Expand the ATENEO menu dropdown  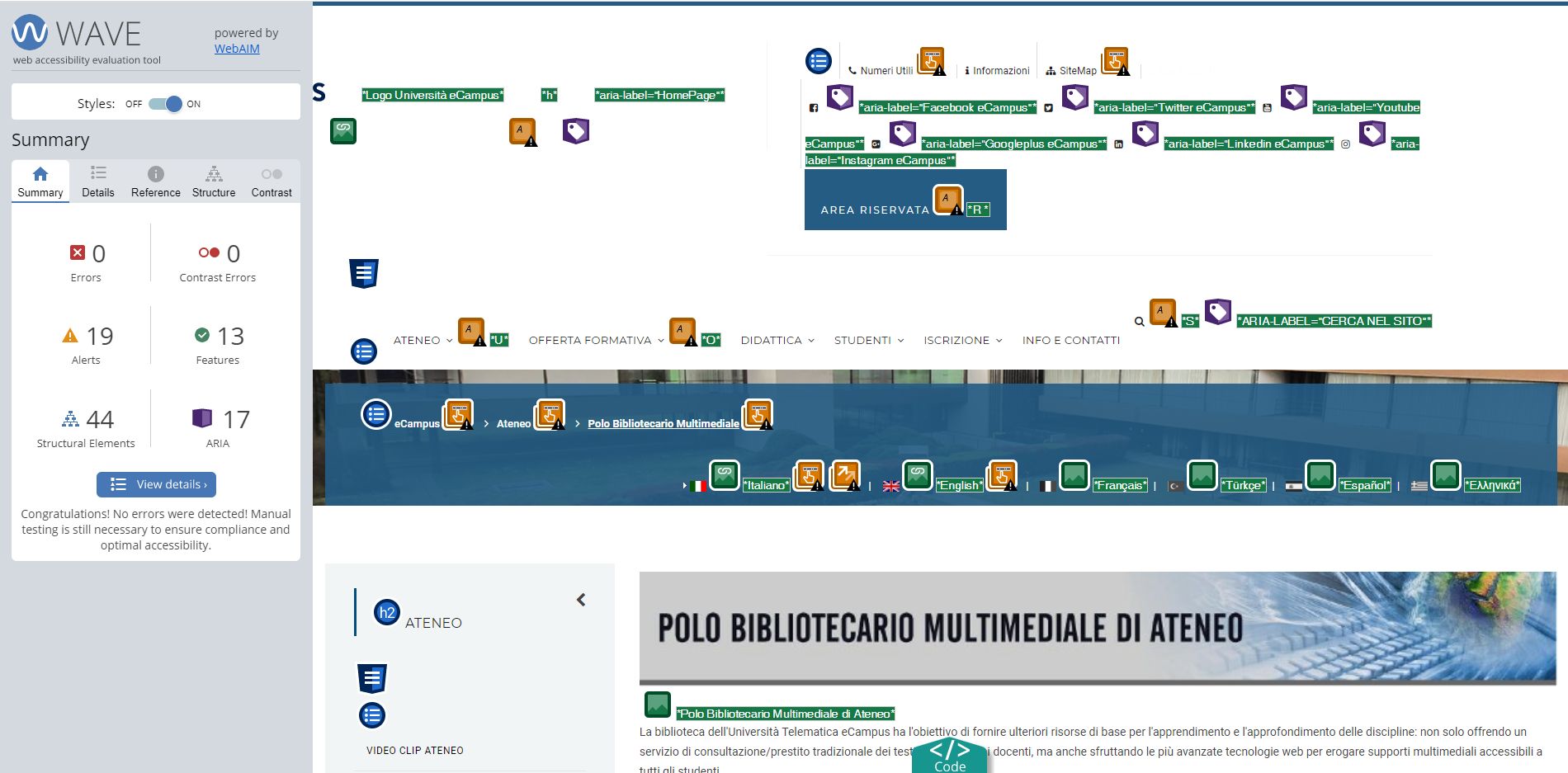click(423, 340)
